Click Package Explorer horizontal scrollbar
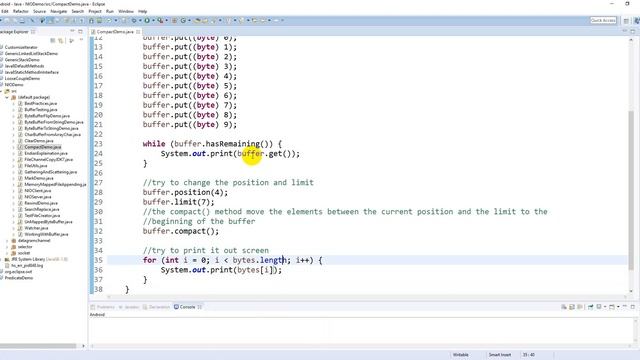Screen dimensions: 640x360 [x=38, y=346]
